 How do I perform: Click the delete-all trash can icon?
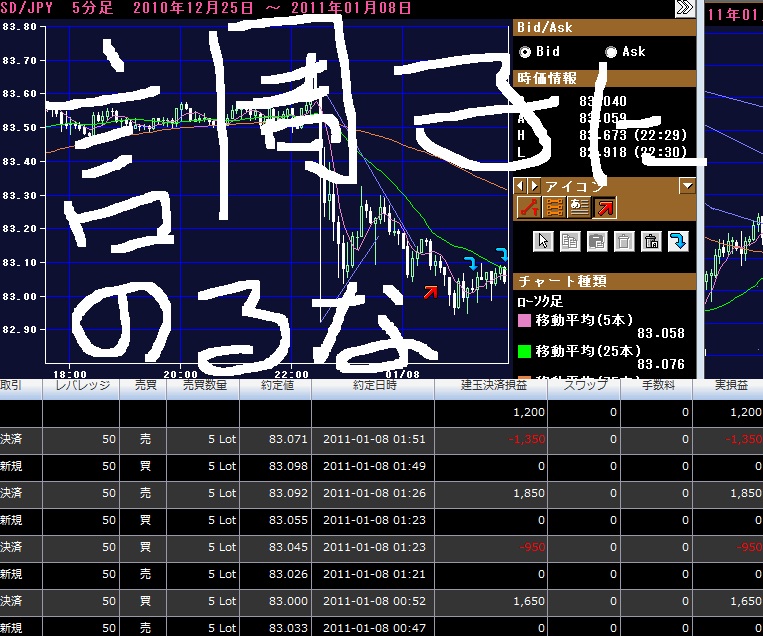651,241
